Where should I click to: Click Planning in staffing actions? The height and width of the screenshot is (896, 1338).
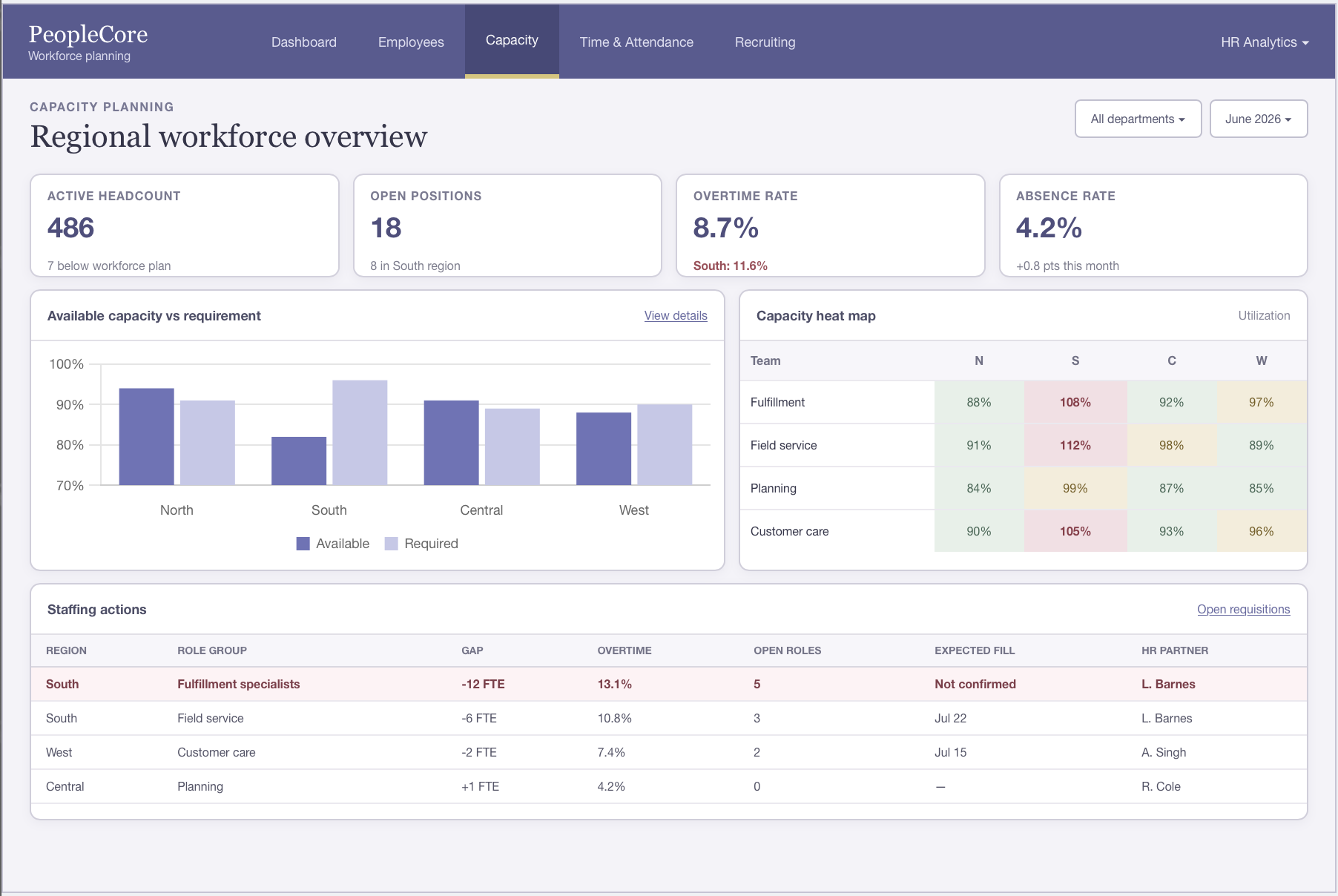click(200, 786)
